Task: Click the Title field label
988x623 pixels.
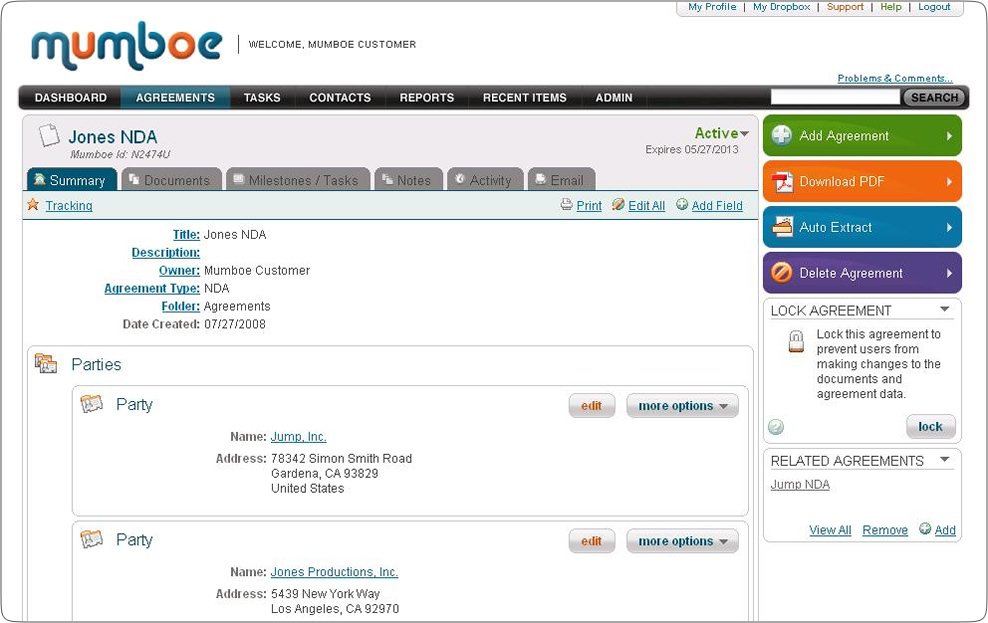Action: coord(187,235)
